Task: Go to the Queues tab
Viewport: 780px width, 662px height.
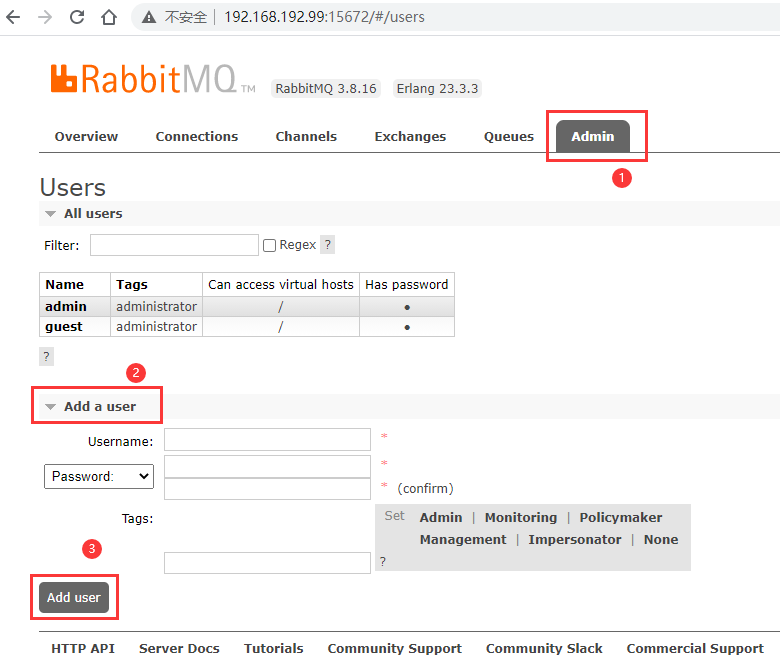Action: click(509, 137)
